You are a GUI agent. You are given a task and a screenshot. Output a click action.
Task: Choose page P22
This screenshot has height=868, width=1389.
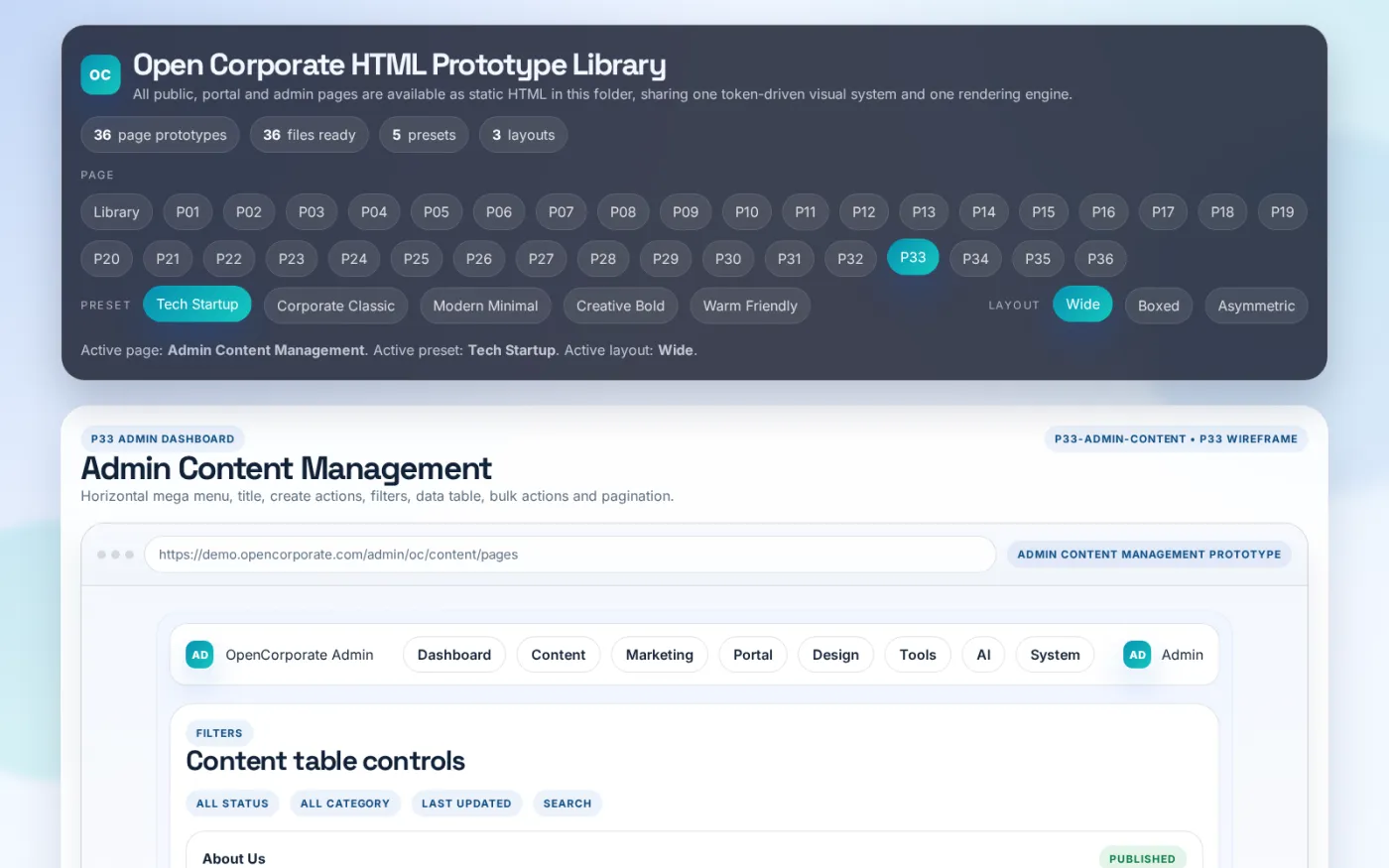pyautogui.click(x=229, y=258)
